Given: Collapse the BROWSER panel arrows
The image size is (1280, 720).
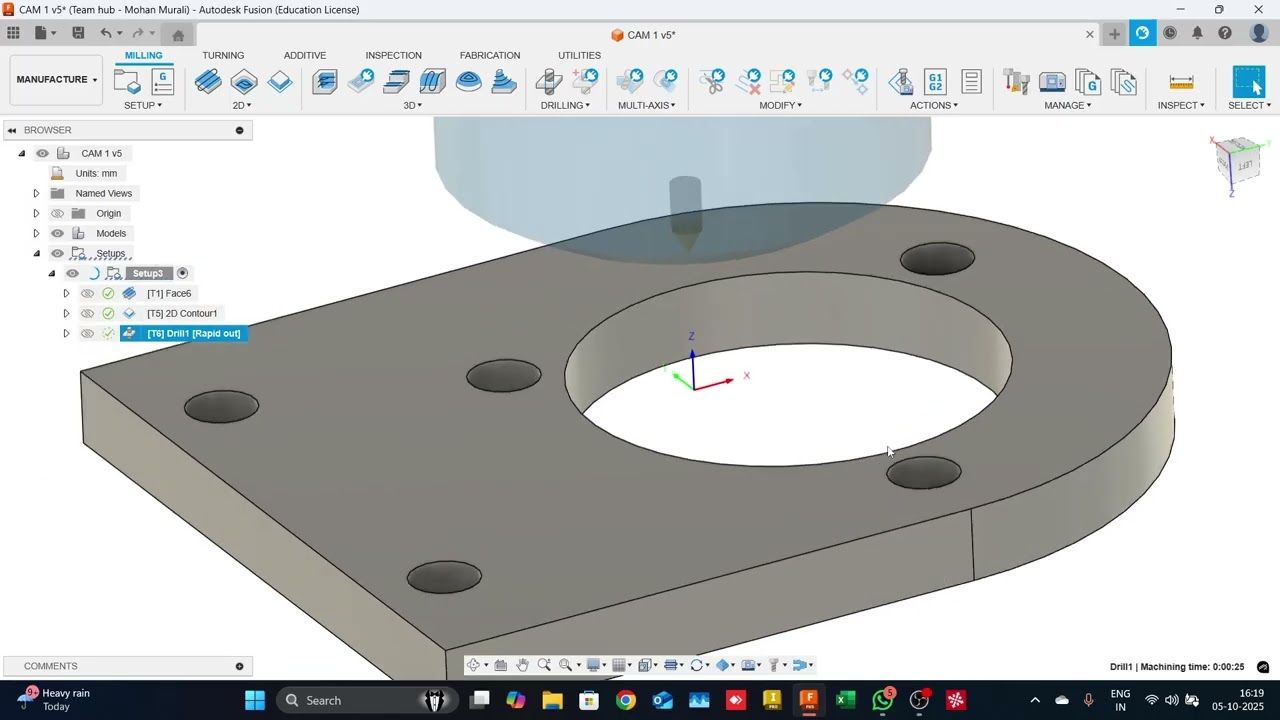Looking at the screenshot, I should (12, 130).
